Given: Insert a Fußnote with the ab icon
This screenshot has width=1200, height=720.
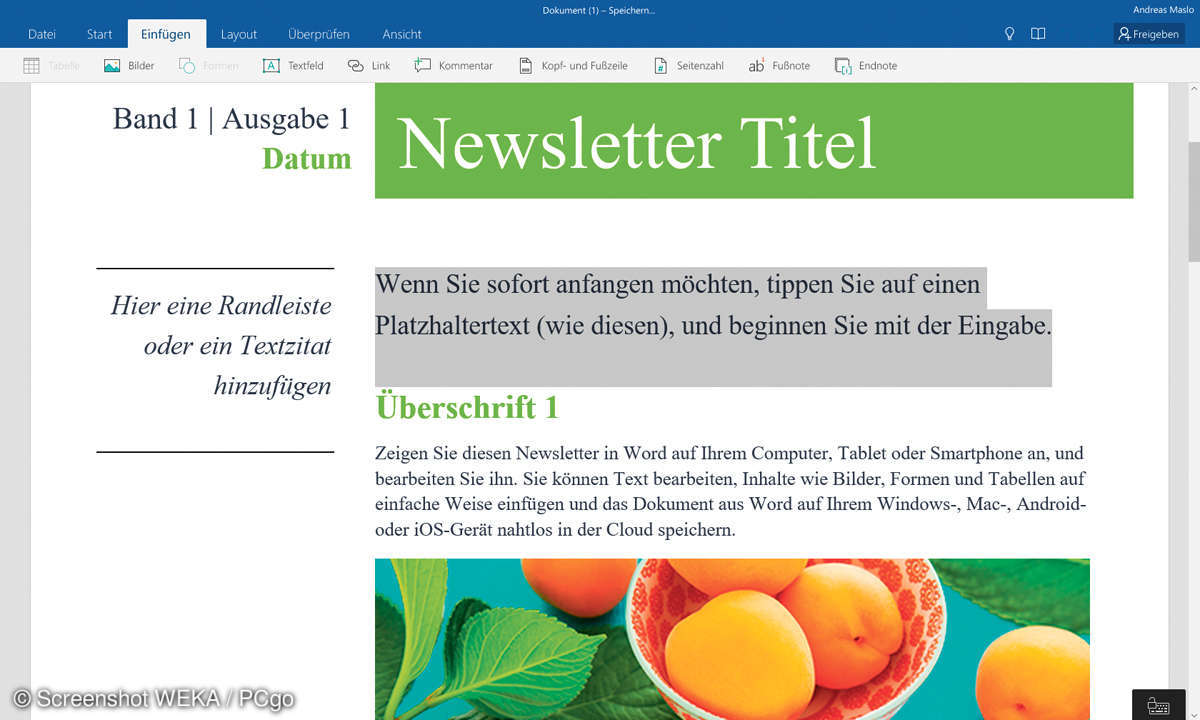Looking at the screenshot, I should coord(757,66).
